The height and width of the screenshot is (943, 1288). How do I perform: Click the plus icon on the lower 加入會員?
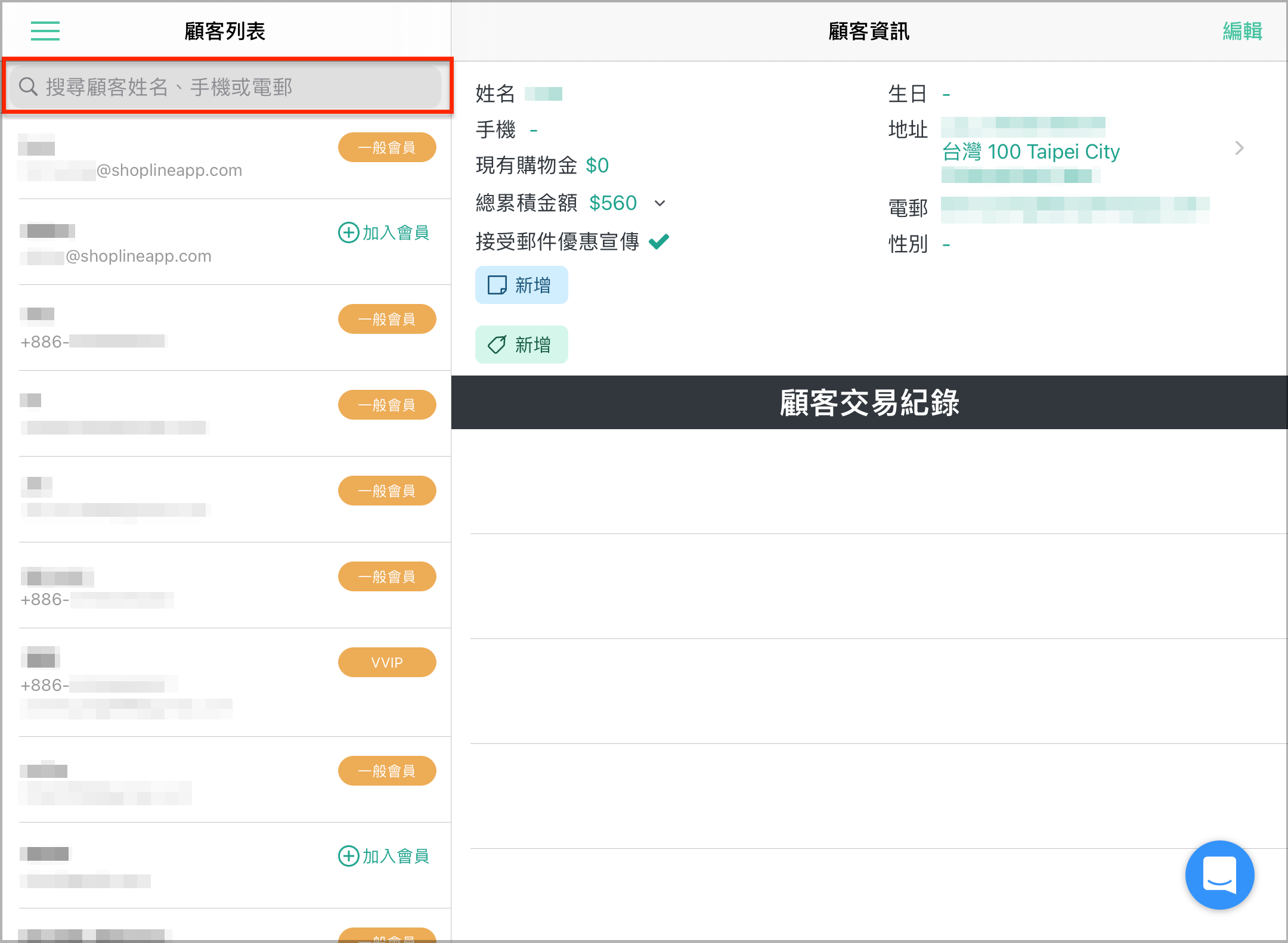[349, 855]
